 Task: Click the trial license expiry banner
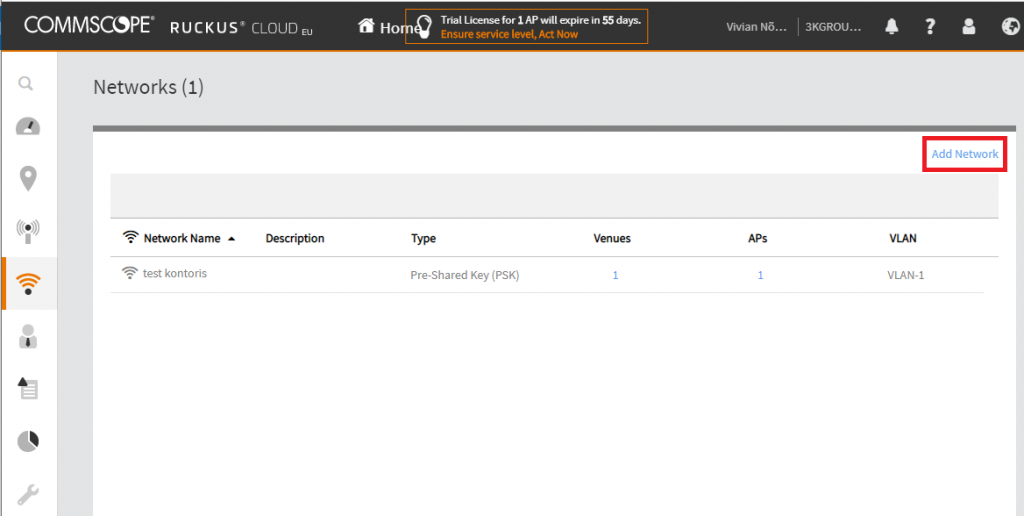[527, 27]
